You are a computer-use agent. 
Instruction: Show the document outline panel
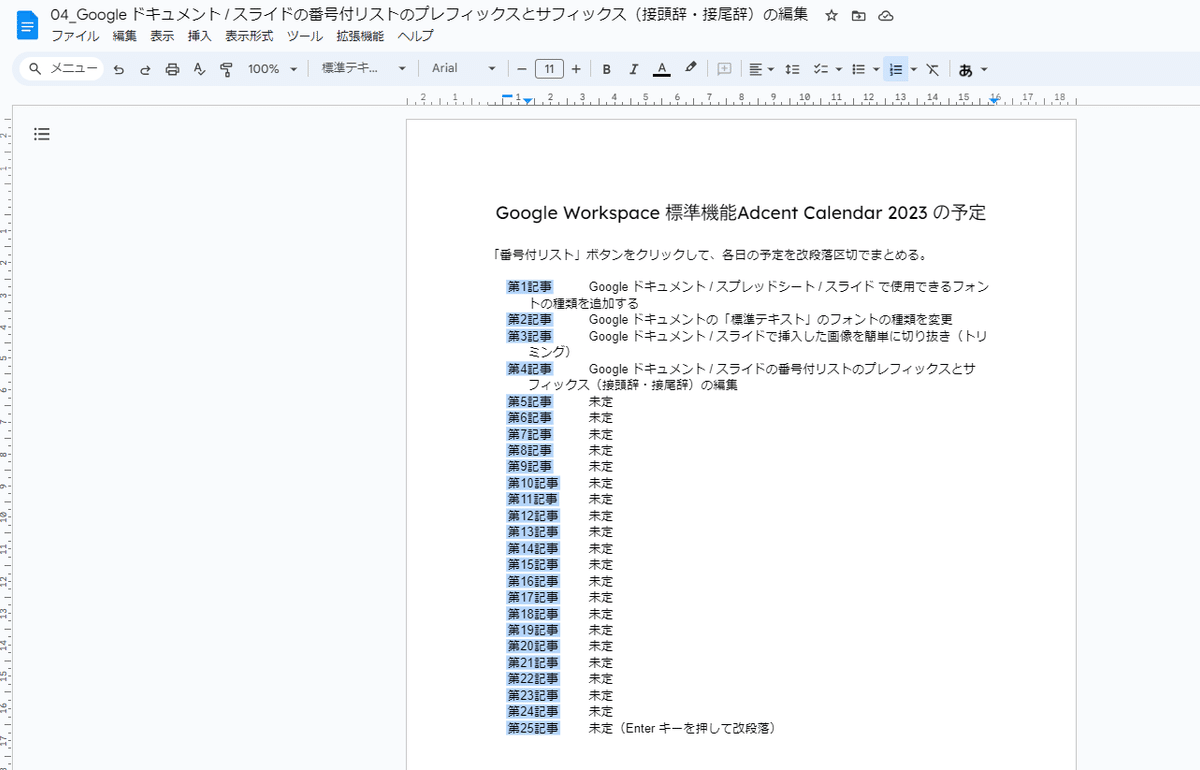[x=42, y=134]
